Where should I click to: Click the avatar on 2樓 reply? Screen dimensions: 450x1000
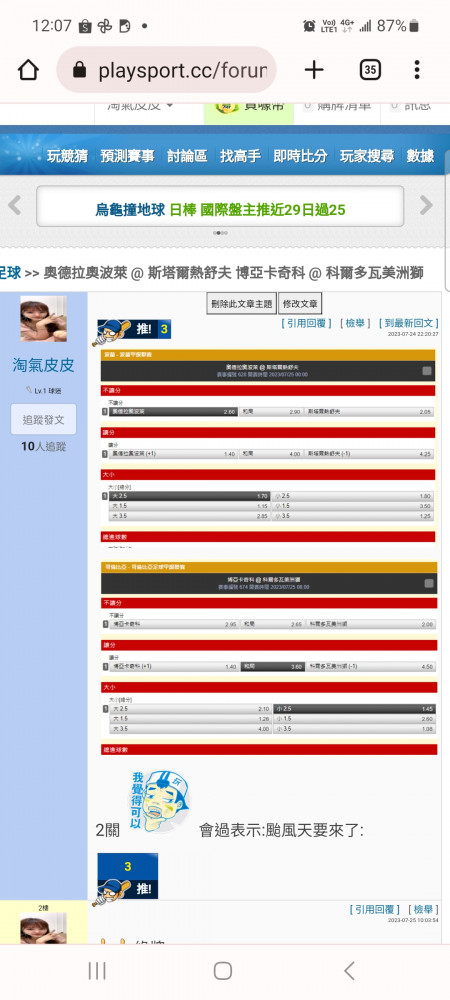(43, 928)
